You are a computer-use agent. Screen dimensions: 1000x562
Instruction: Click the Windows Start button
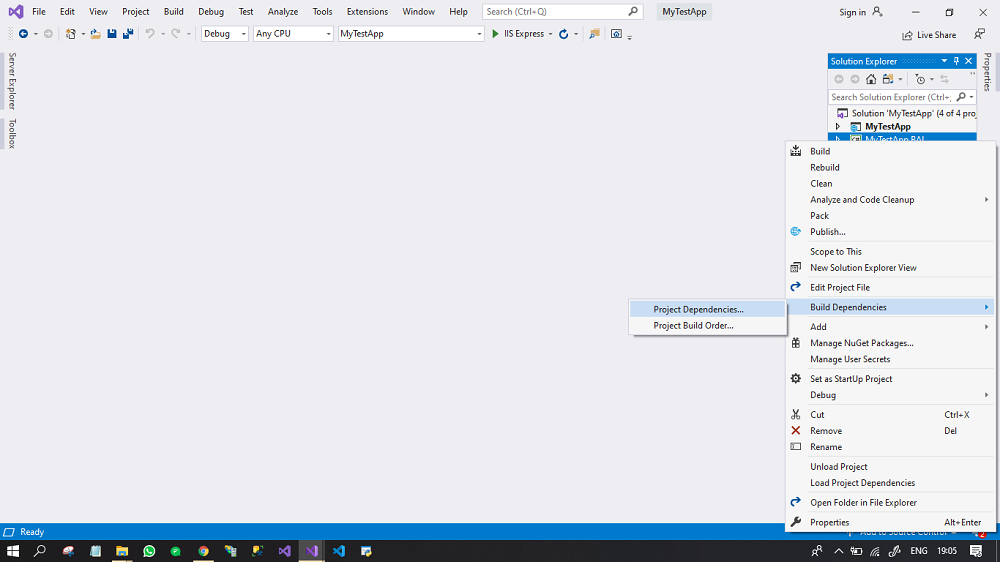[x=13, y=551]
